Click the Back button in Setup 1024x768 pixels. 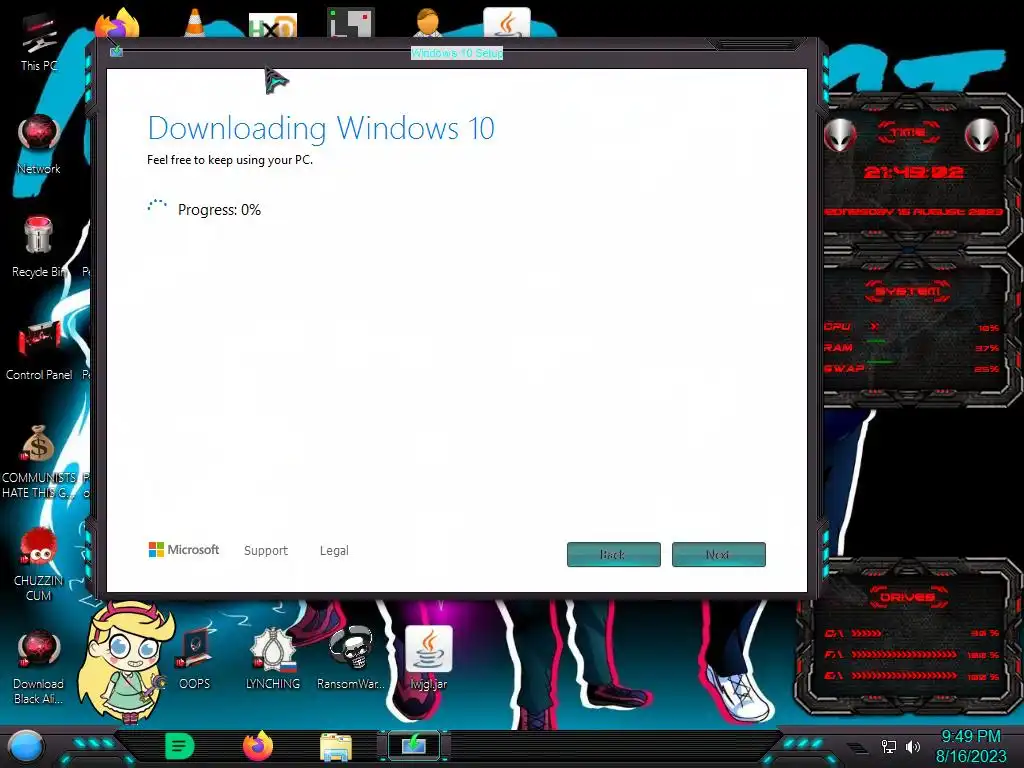click(613, 554)
